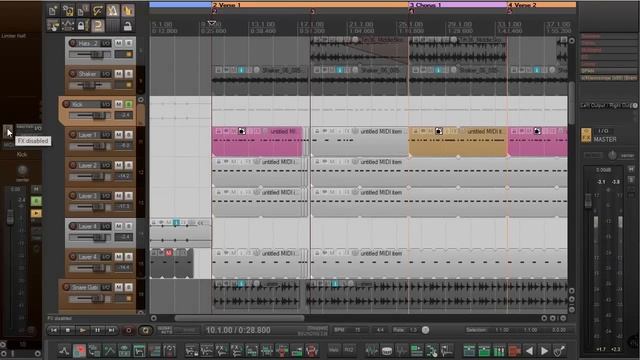This screenshot has width=640, height=360.
Task: Mute the Shaker track
Action: pyautogui.click(x=118, y=74)
